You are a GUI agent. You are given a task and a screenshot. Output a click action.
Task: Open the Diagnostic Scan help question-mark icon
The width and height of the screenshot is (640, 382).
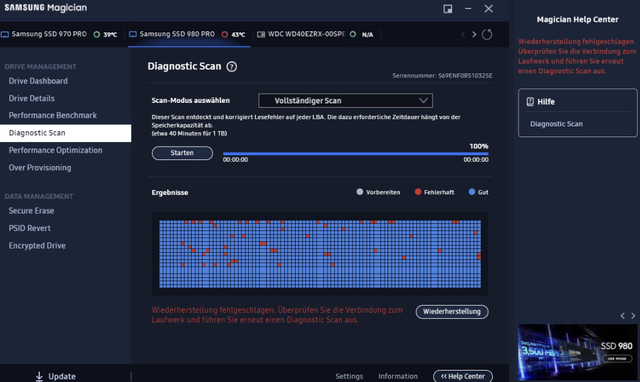(231, 67)
